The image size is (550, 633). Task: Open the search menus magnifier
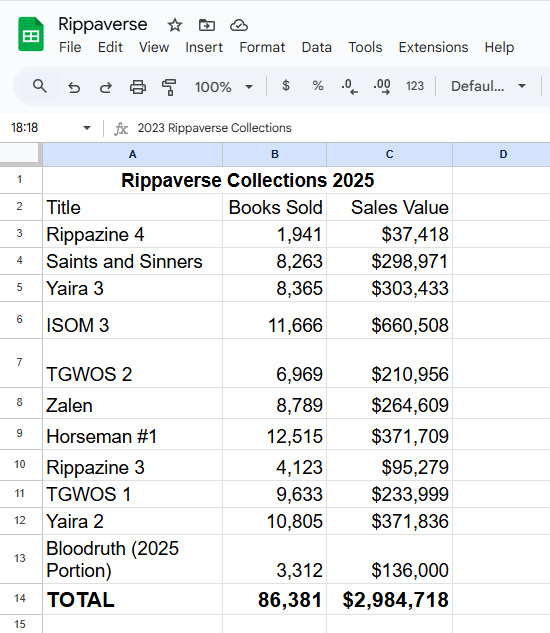(x=40, y=86)
